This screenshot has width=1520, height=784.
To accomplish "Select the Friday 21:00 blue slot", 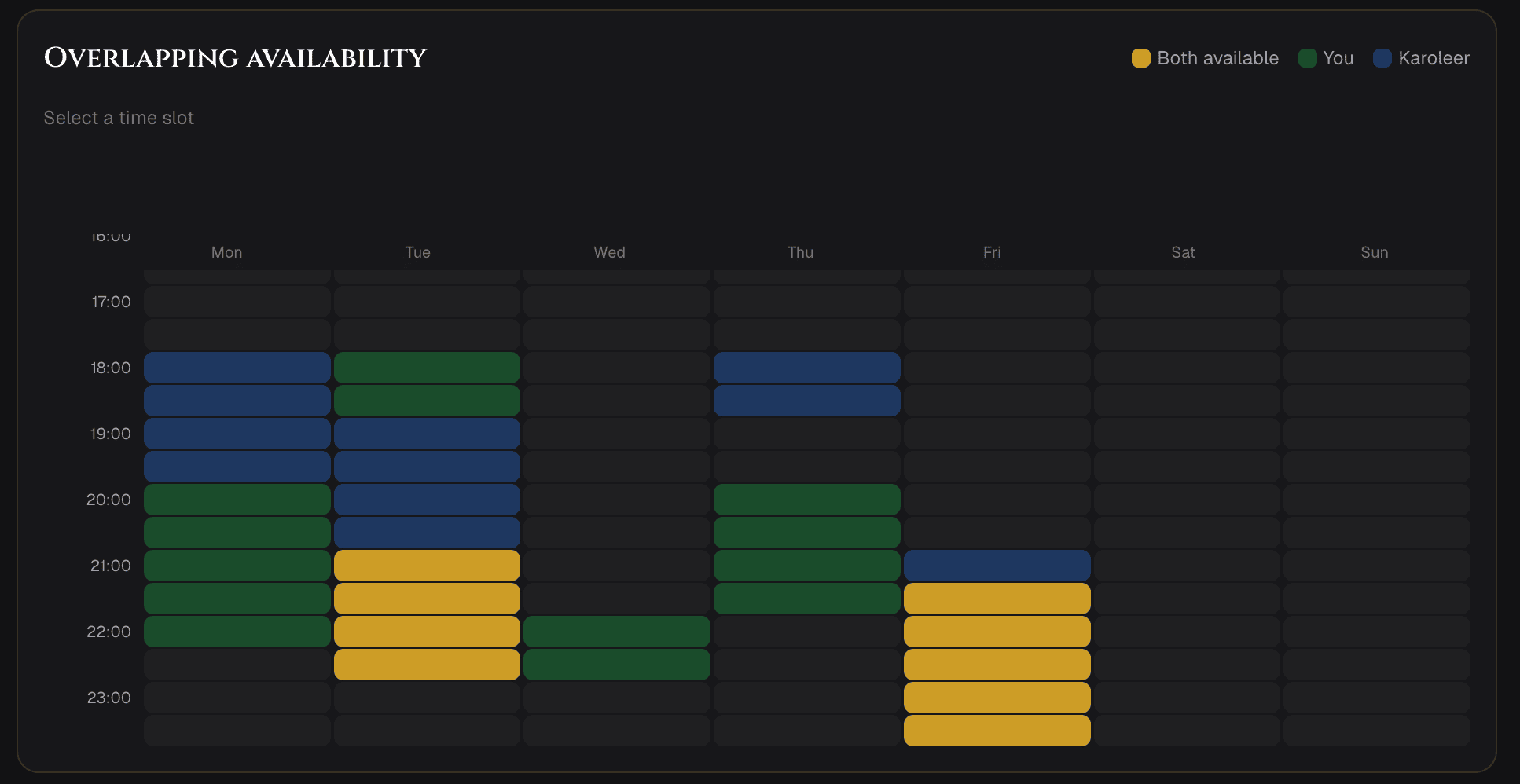I will (x=997, y=565).
